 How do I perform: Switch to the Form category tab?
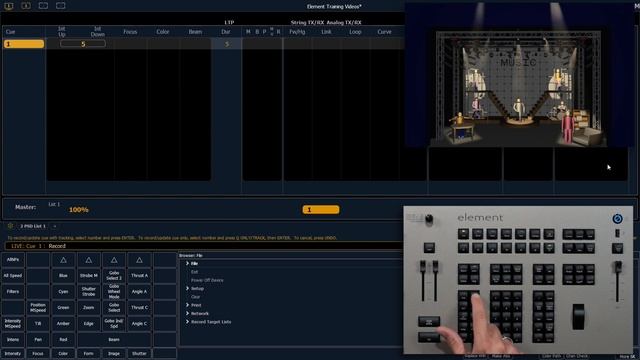coord(89,353)
